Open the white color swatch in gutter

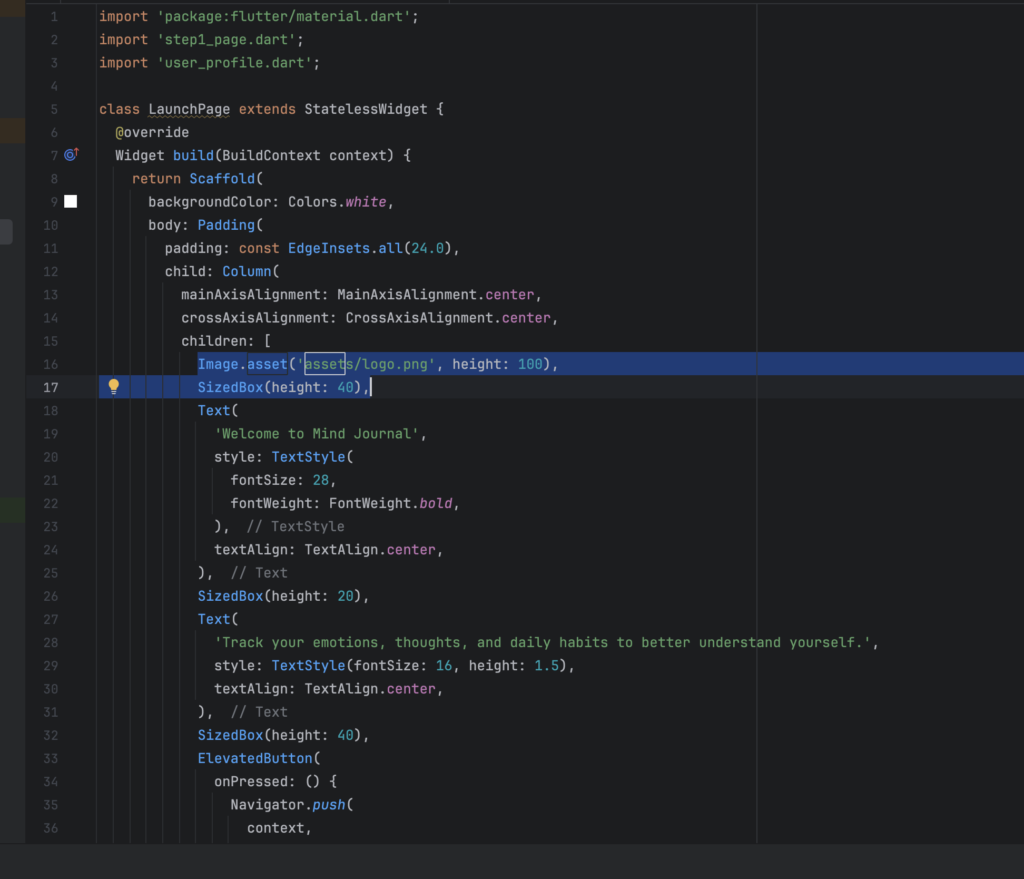click(71, 202)
